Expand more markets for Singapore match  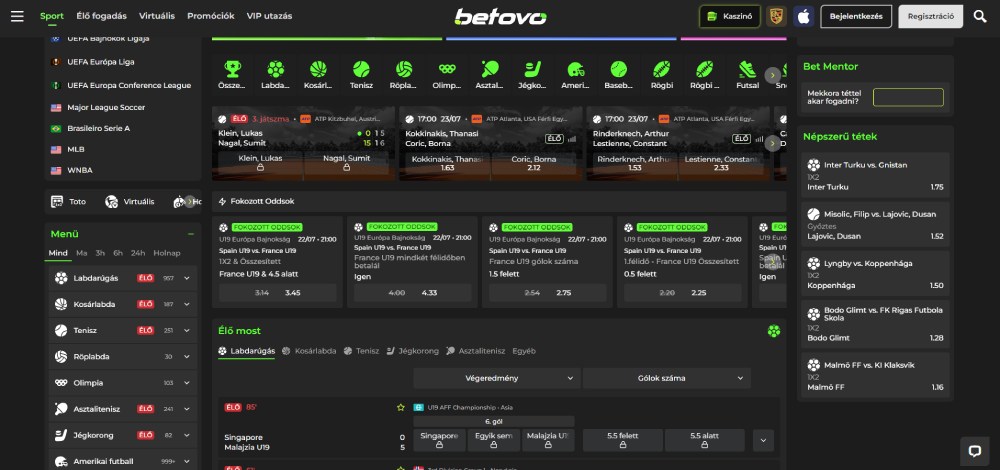pos(763,440)
